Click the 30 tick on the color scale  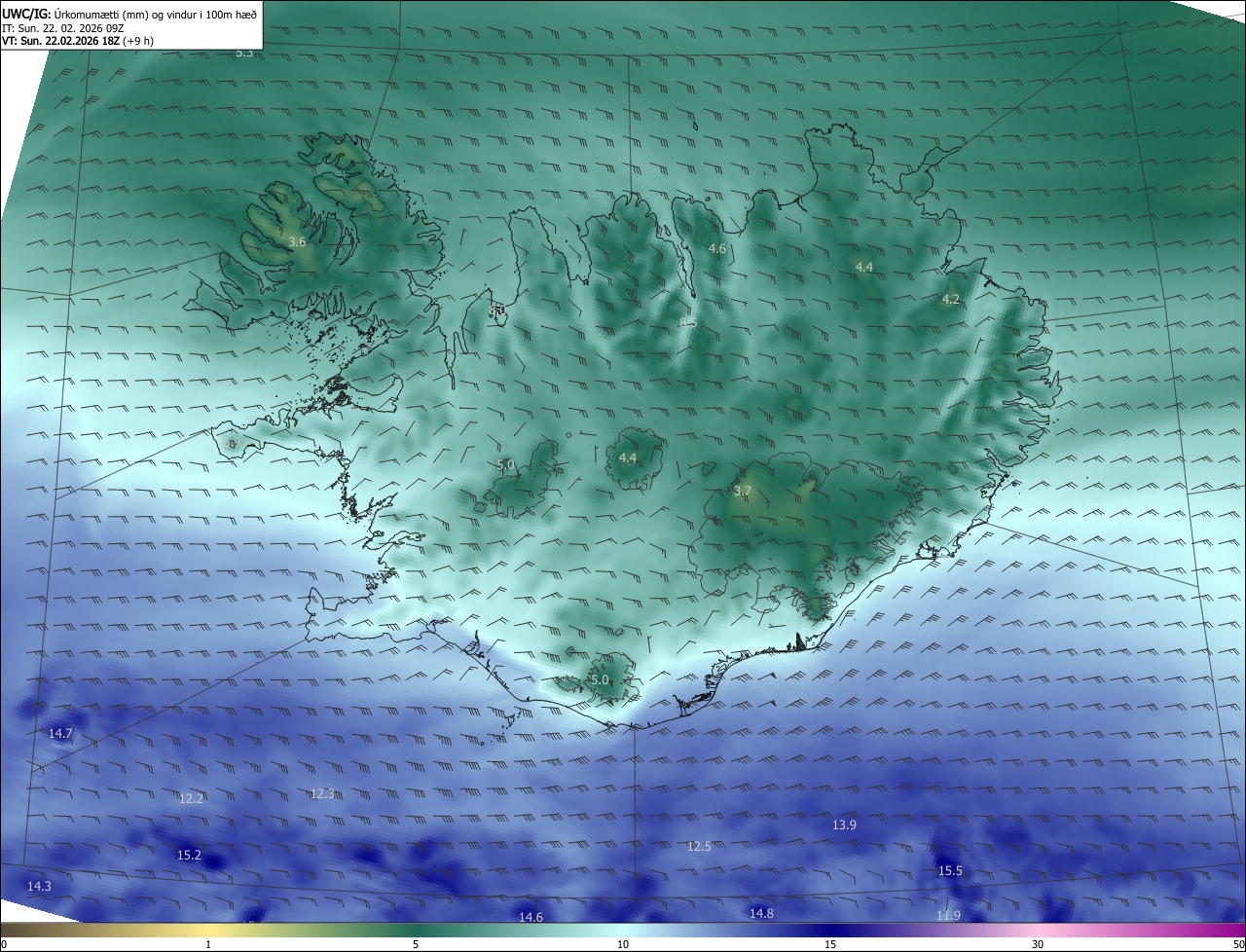click(1038, 944)
